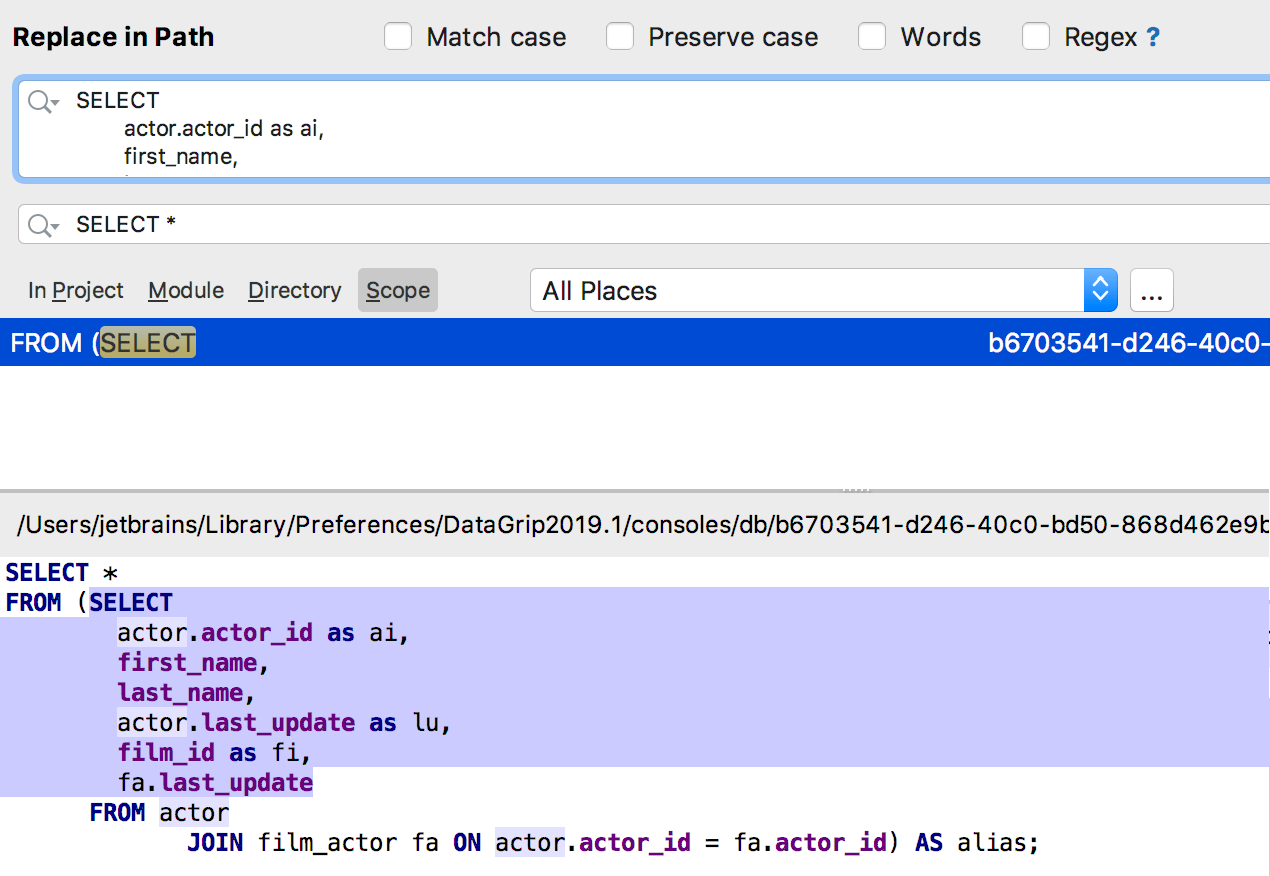Click the magnifier icon in replace field
The image size is (1270, 876).
click(43, 225)
